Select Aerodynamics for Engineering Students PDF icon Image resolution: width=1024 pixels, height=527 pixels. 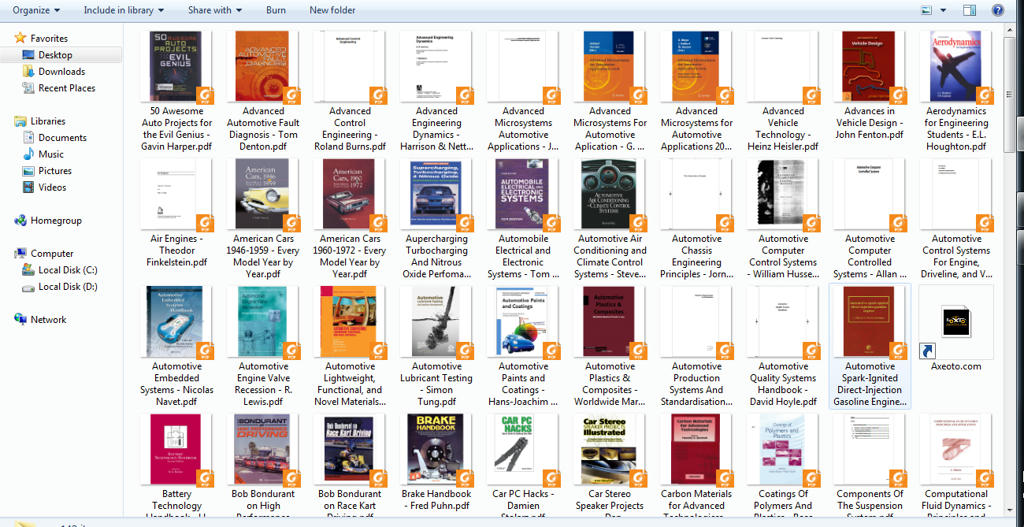pyautogui.click(x=957, y=67)
